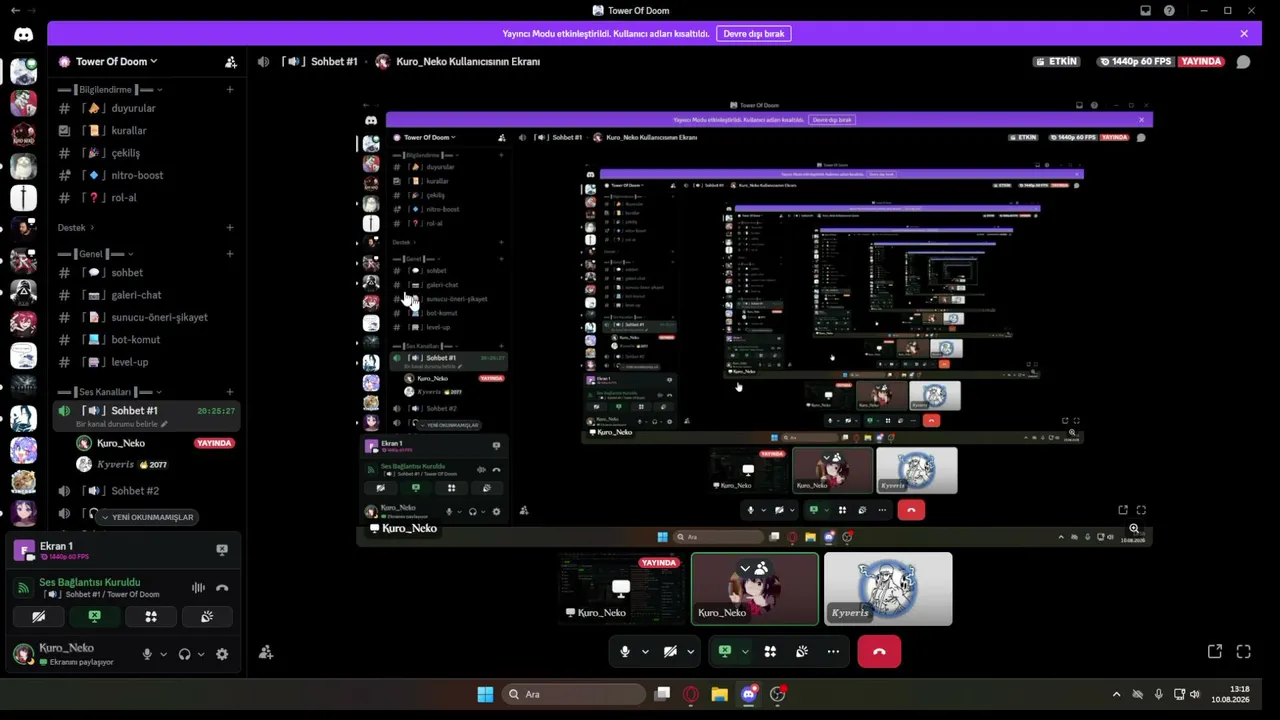Toggle noise suppression waveform icon
The height and width of the screenshot is (720, 1280).
click(x=198, y=588)
